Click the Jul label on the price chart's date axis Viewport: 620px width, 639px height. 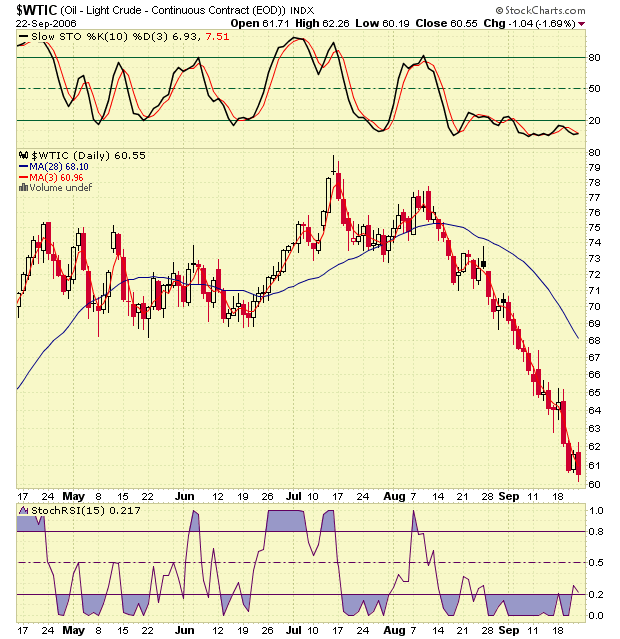point(293,496)
